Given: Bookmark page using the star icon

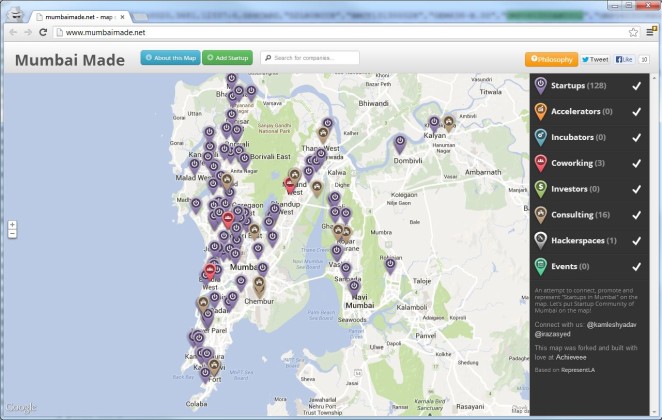Looking at the screenshot, I should 633,32.
